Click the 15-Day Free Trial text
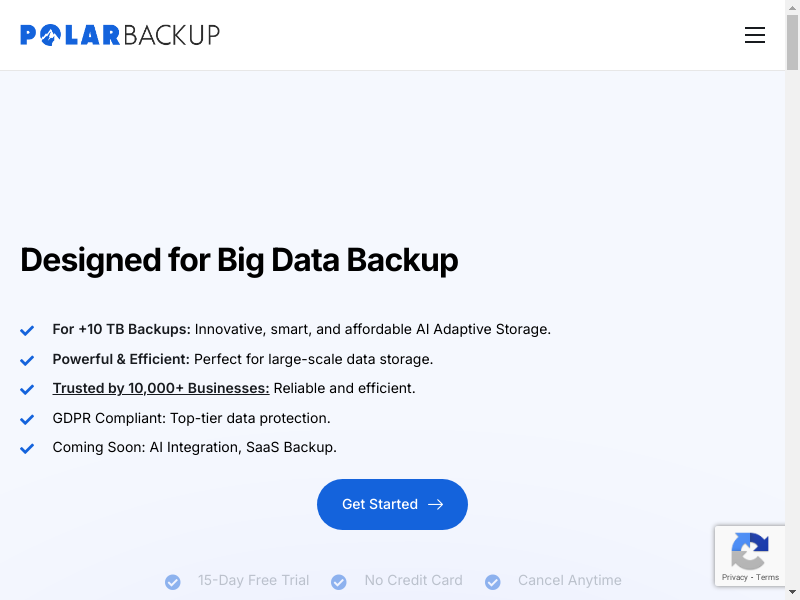800x600 pixels. pyautogui.click(x=253, y=580)
